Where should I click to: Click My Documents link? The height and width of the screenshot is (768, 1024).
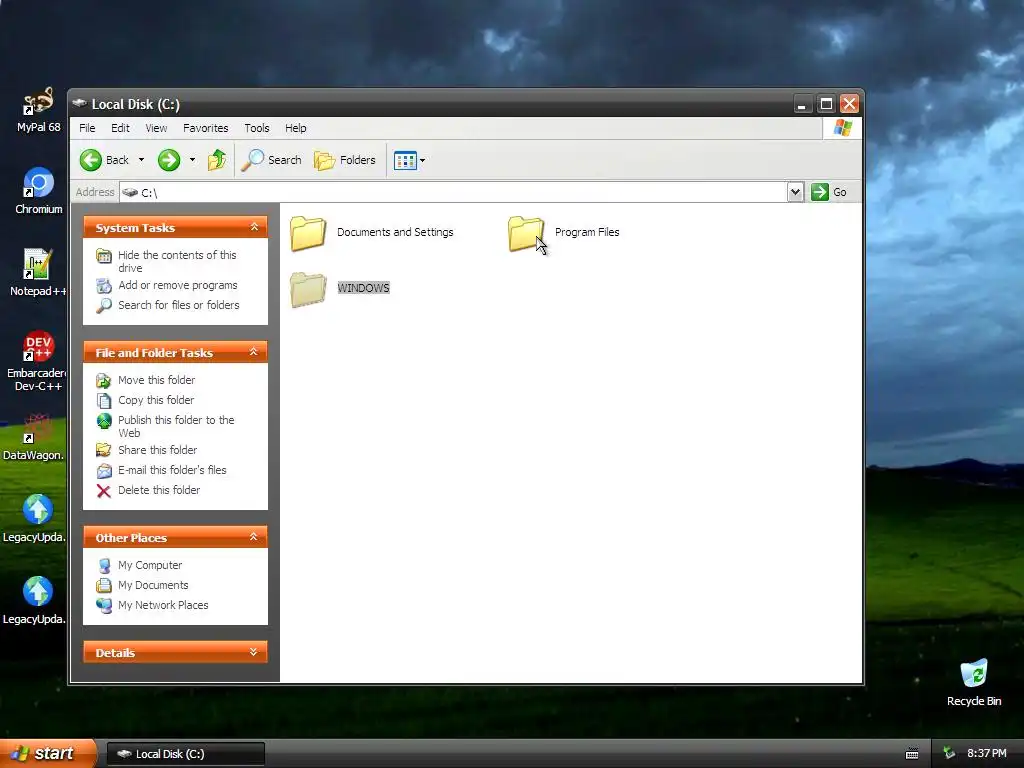click(153, 585)
